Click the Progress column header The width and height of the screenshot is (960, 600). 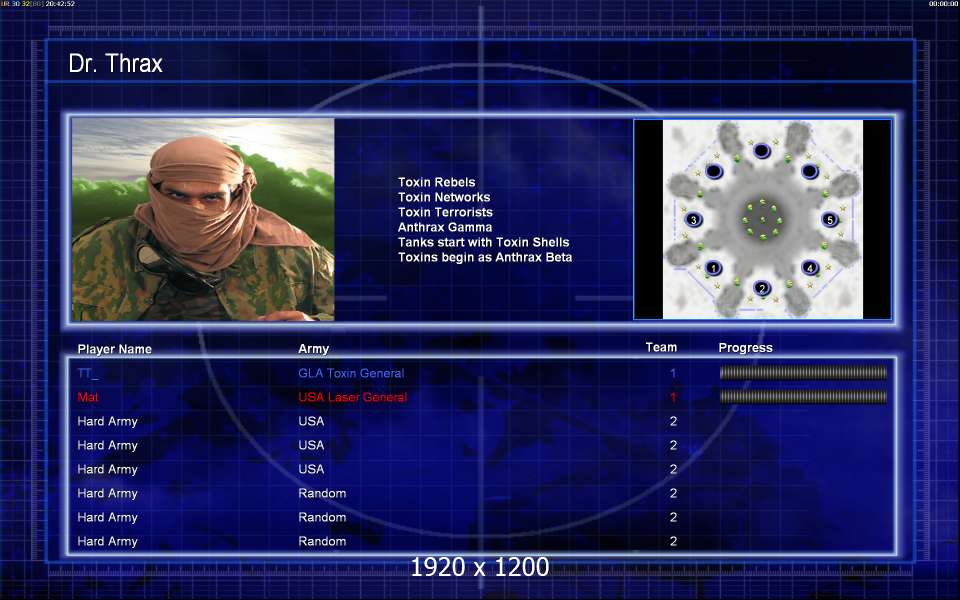coord(745,348)
